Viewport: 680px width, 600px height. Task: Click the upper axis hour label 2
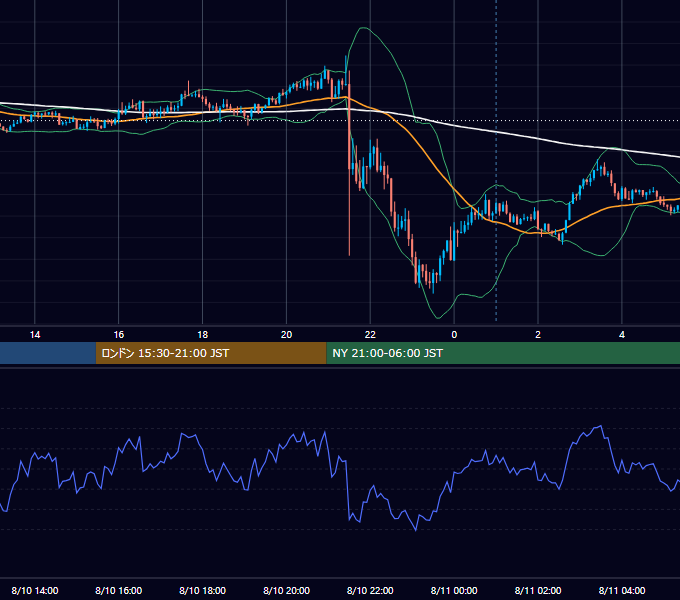[538, 335]
